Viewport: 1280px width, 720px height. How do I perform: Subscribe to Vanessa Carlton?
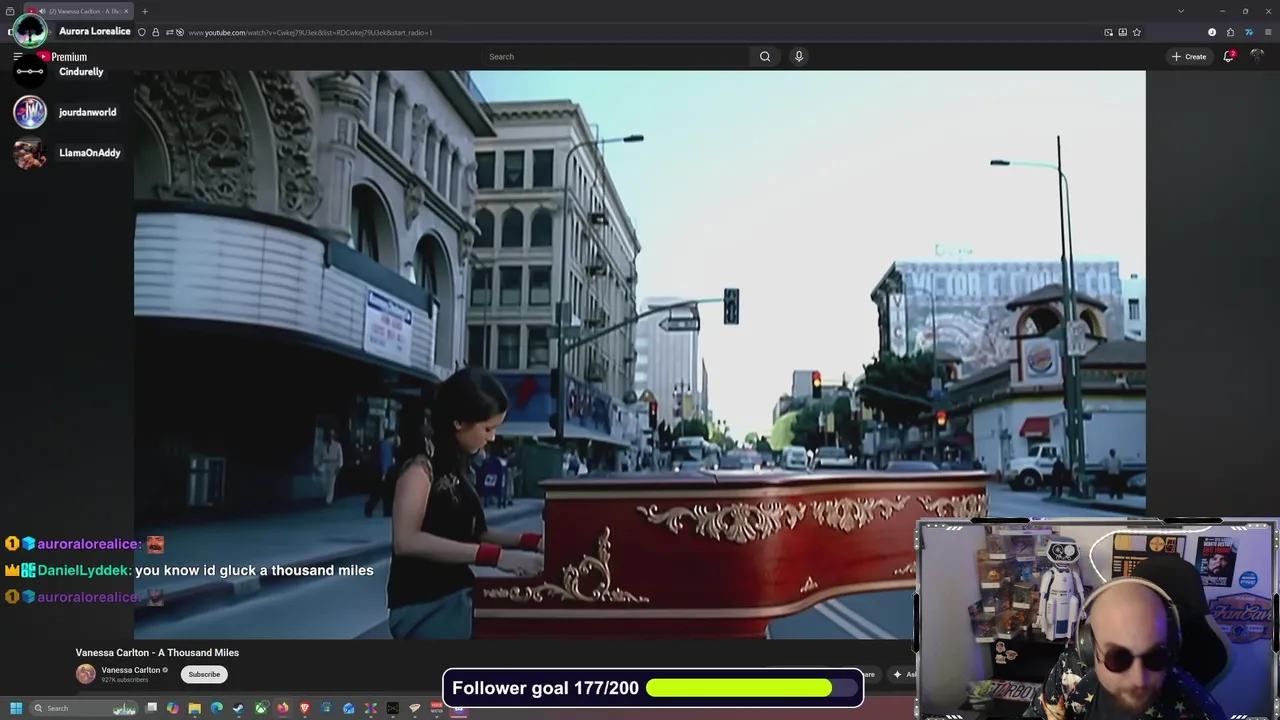(x=204, y=674)
